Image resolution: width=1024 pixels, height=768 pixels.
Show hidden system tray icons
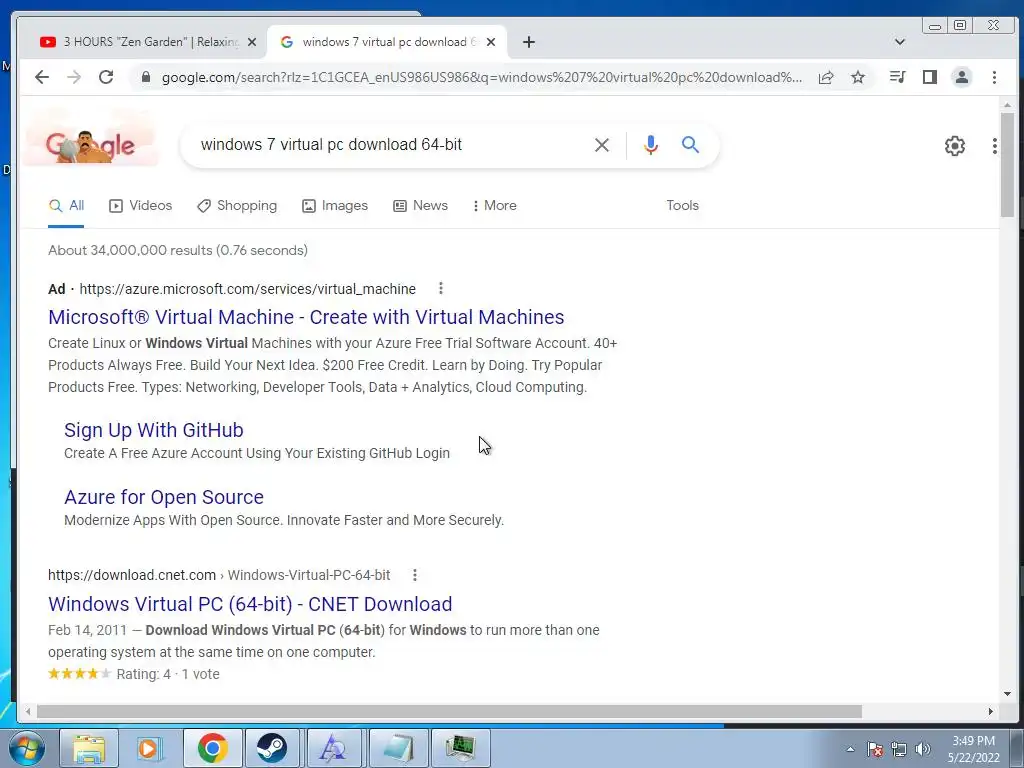850,749
